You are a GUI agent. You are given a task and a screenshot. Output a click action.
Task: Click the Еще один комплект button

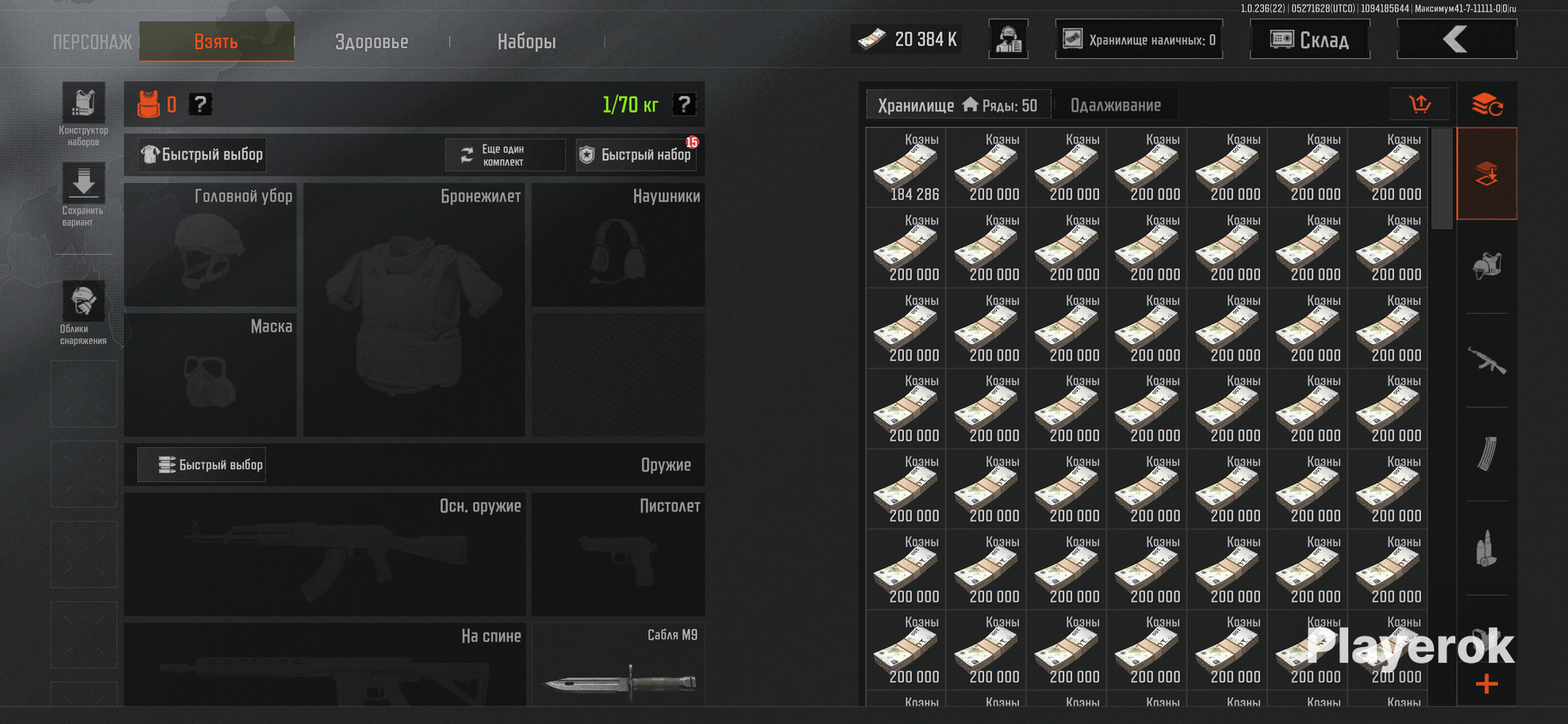pyautogui.click(x=505, y=154)
